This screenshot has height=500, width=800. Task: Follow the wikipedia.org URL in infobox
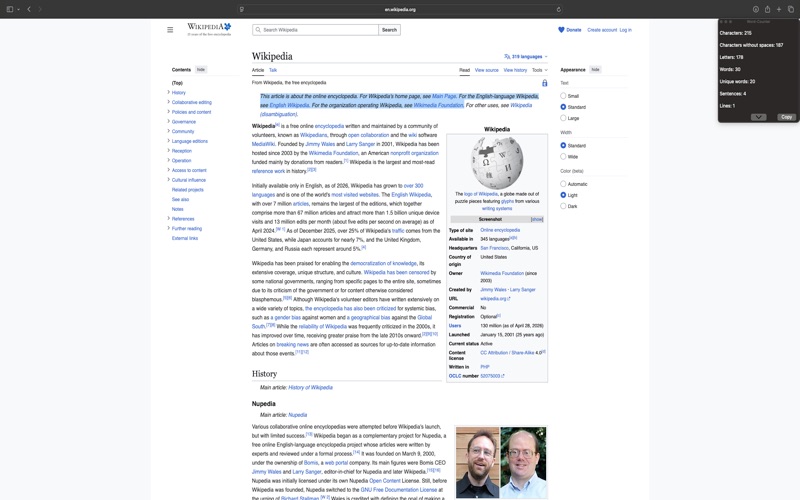pos(495,298)
